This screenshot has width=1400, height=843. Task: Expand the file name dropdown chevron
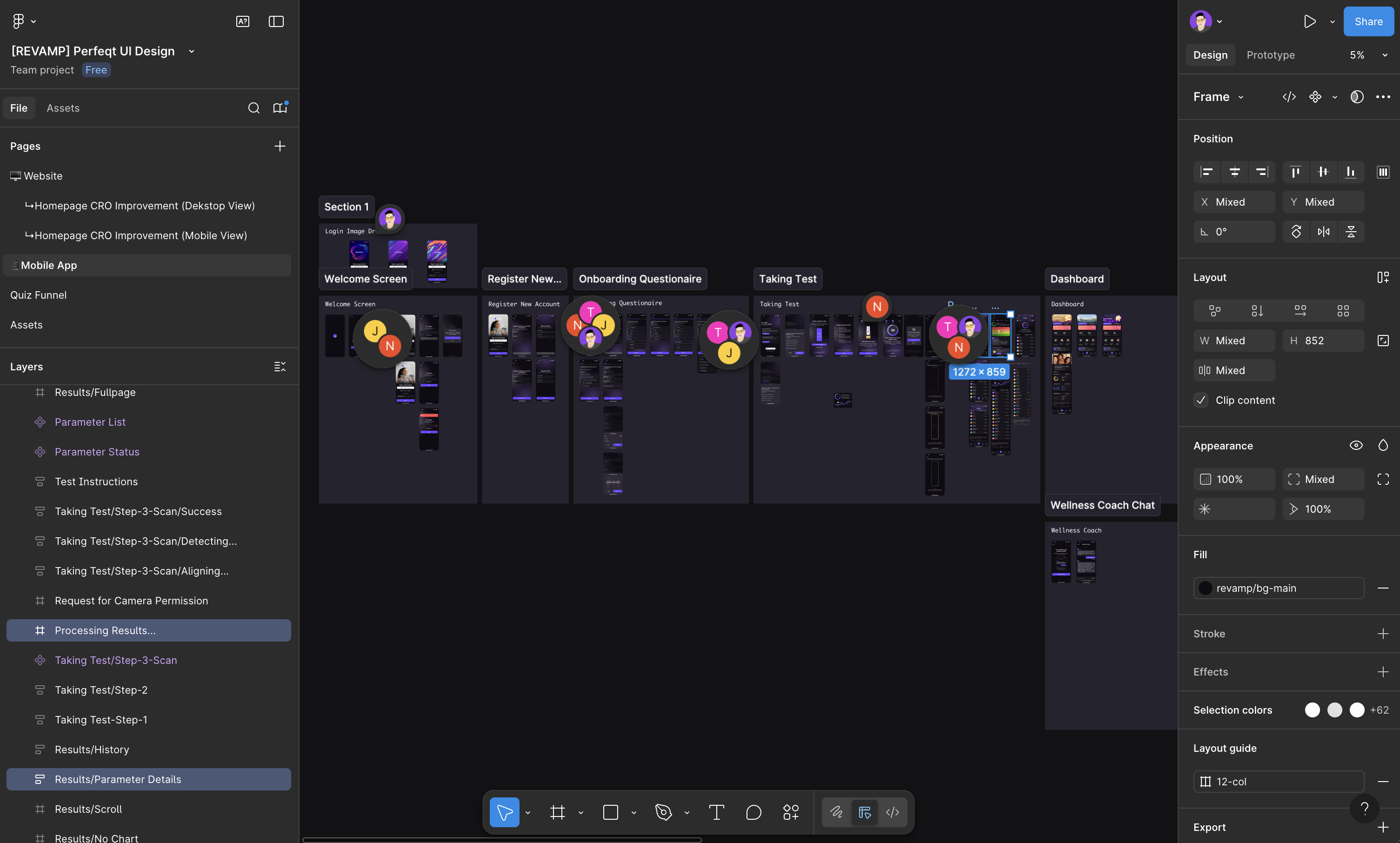[192, 51]
